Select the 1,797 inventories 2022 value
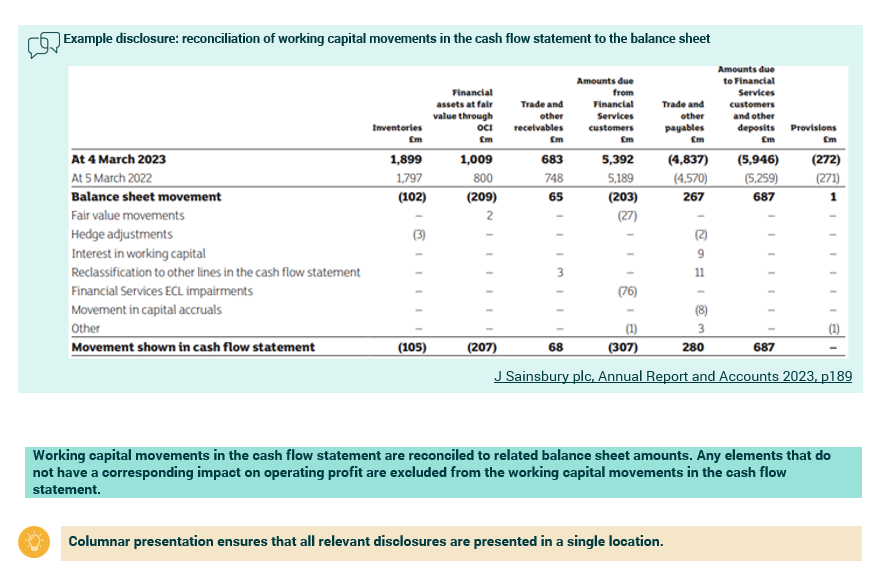Image resolution: width=892 pixels, height=582 pixels. click(x=409, y=178)
